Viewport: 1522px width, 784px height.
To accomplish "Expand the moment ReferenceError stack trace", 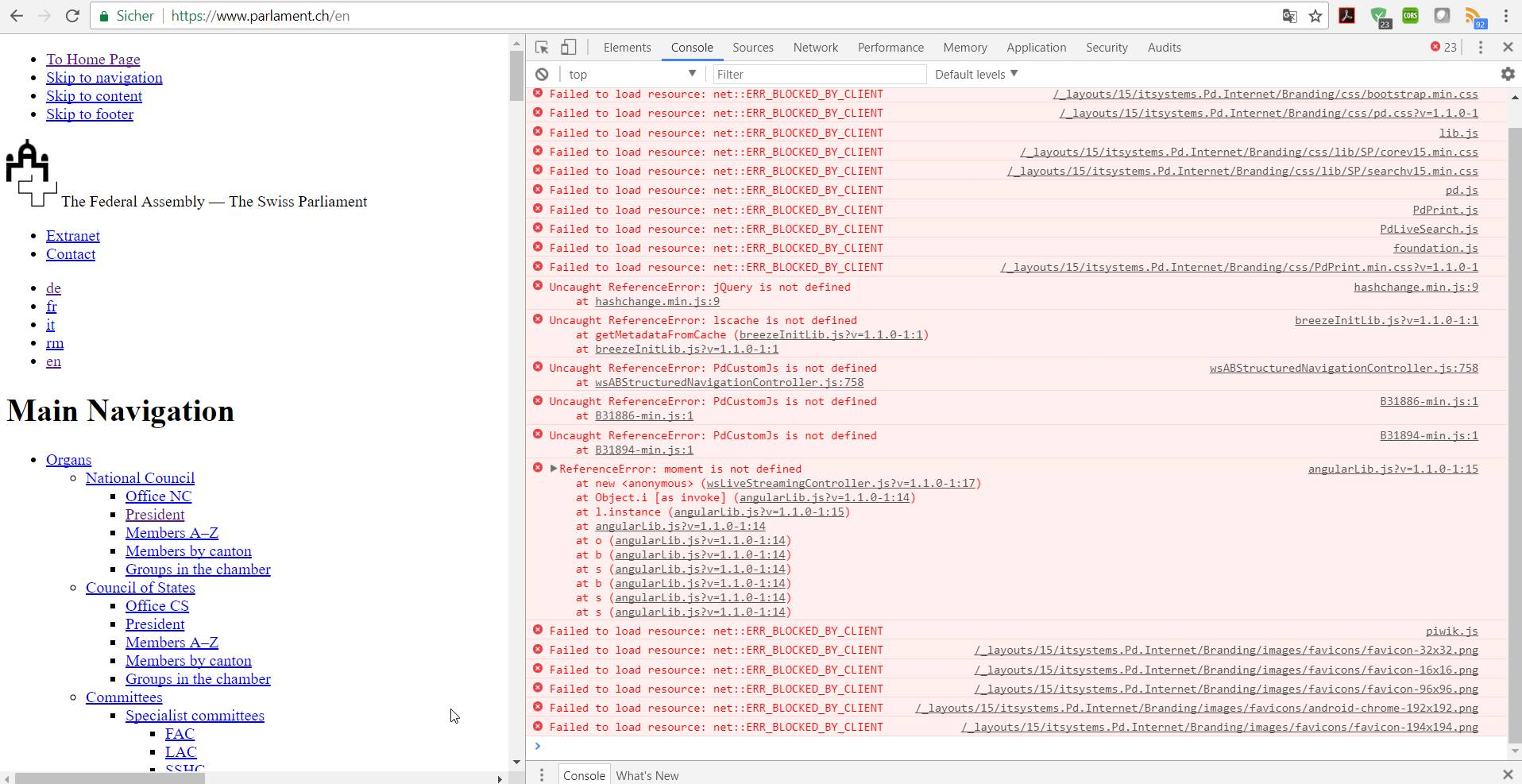I will pyautogui.click(x=552, y=469).
